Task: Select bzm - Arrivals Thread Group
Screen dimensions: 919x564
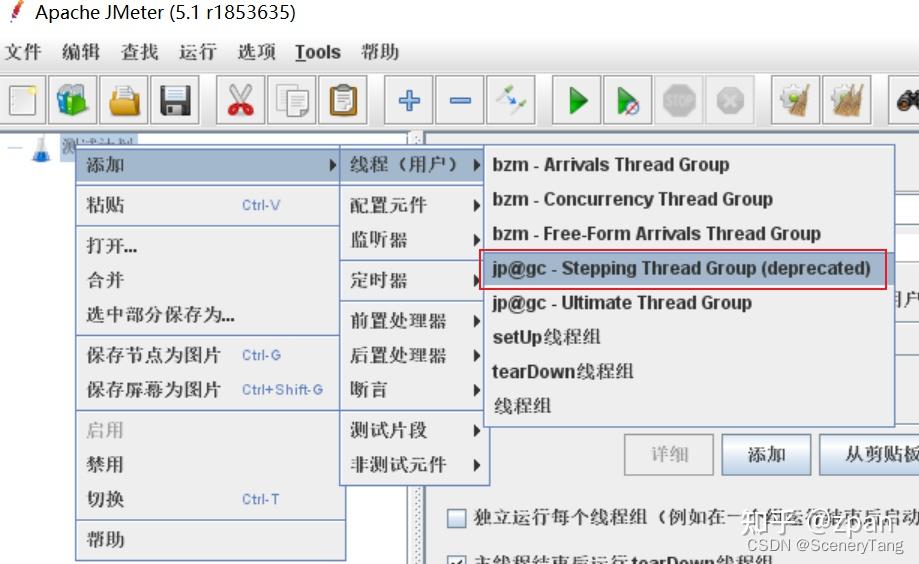Action: [x=689, y=165]
